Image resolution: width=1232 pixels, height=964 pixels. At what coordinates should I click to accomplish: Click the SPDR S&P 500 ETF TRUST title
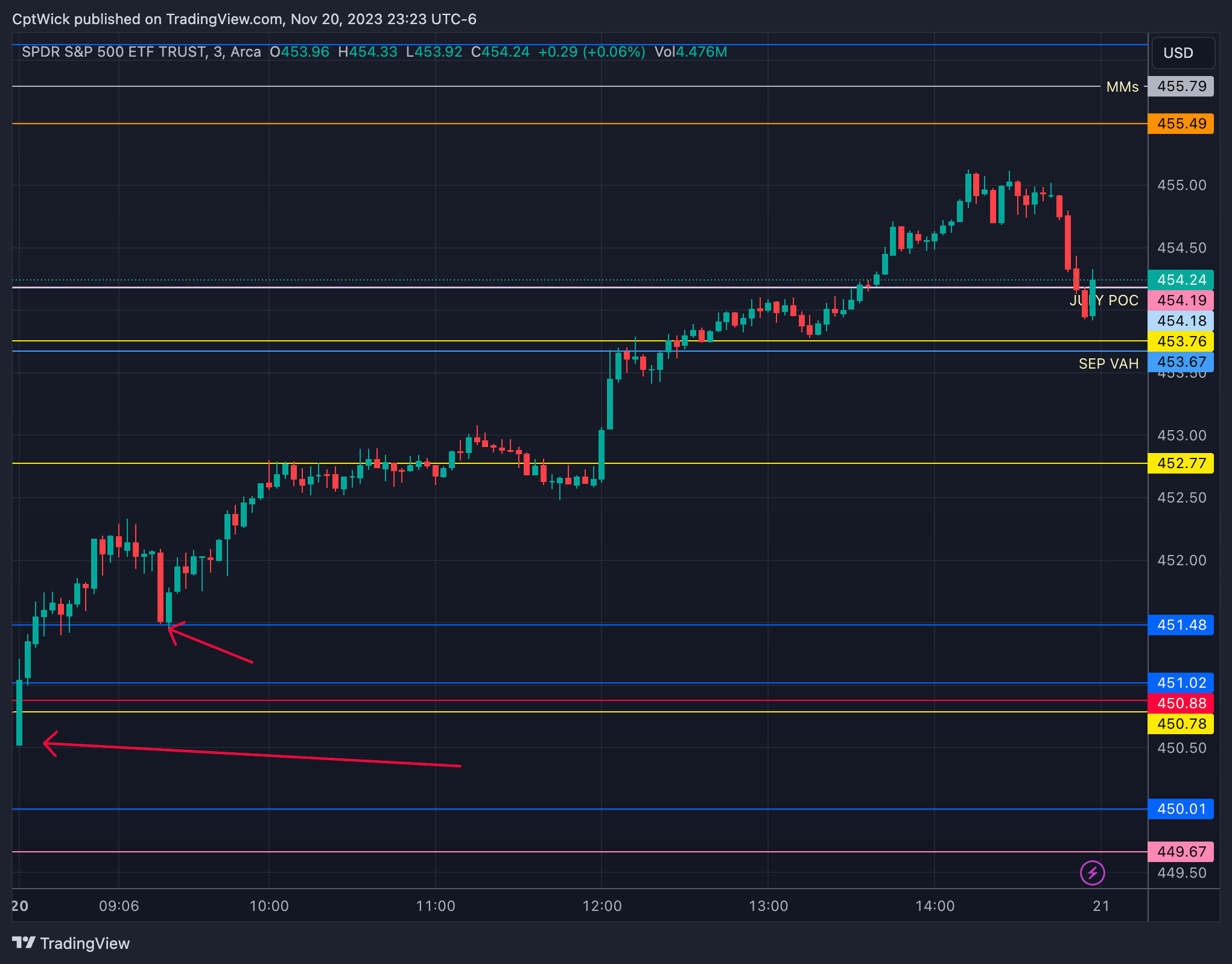114,52
